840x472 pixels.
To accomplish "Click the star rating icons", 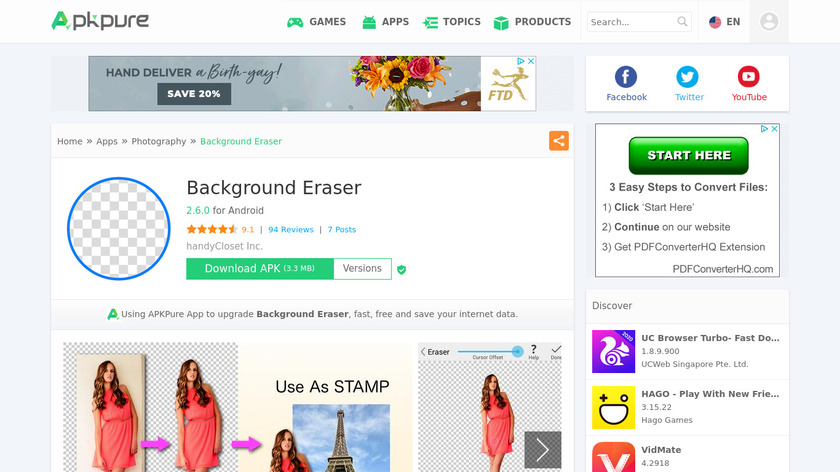I will click(x=212, y=229).
